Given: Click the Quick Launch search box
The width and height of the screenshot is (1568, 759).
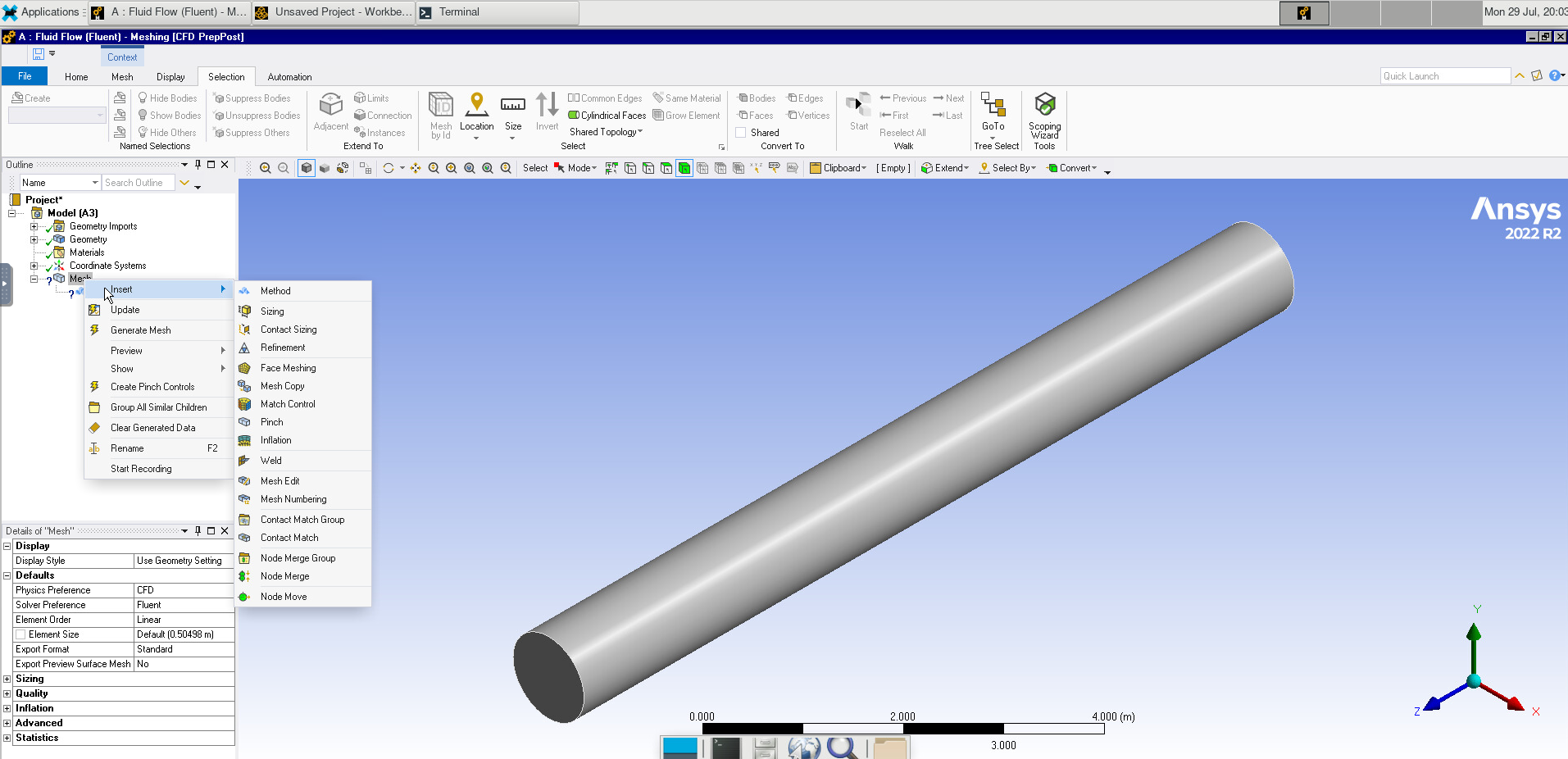Looking at the screenshot, I should tap(1444, 76).
